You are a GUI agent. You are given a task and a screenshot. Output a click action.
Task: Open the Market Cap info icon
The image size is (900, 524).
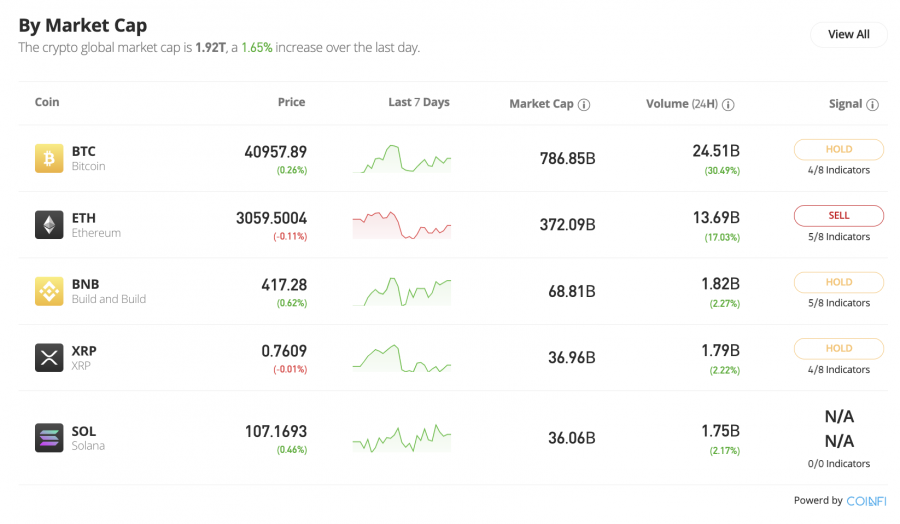click(x=584, y=104)
